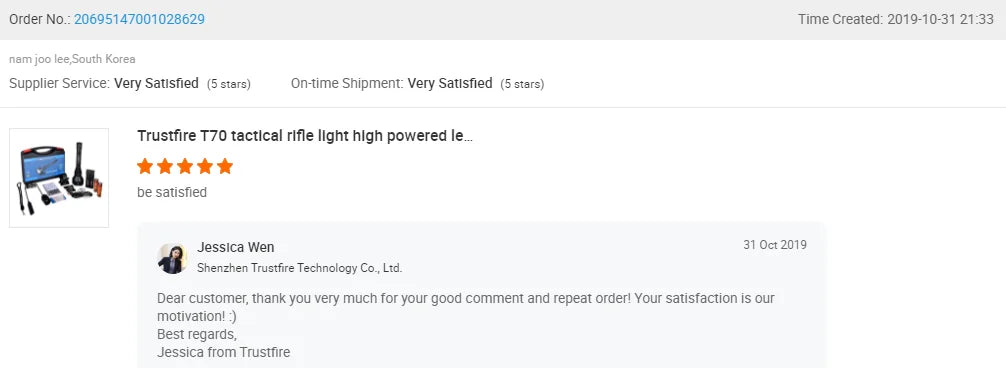Click the Time Created timestamp
The height and width of the screenshot is (368, 1006).
[x=896, y=19]
